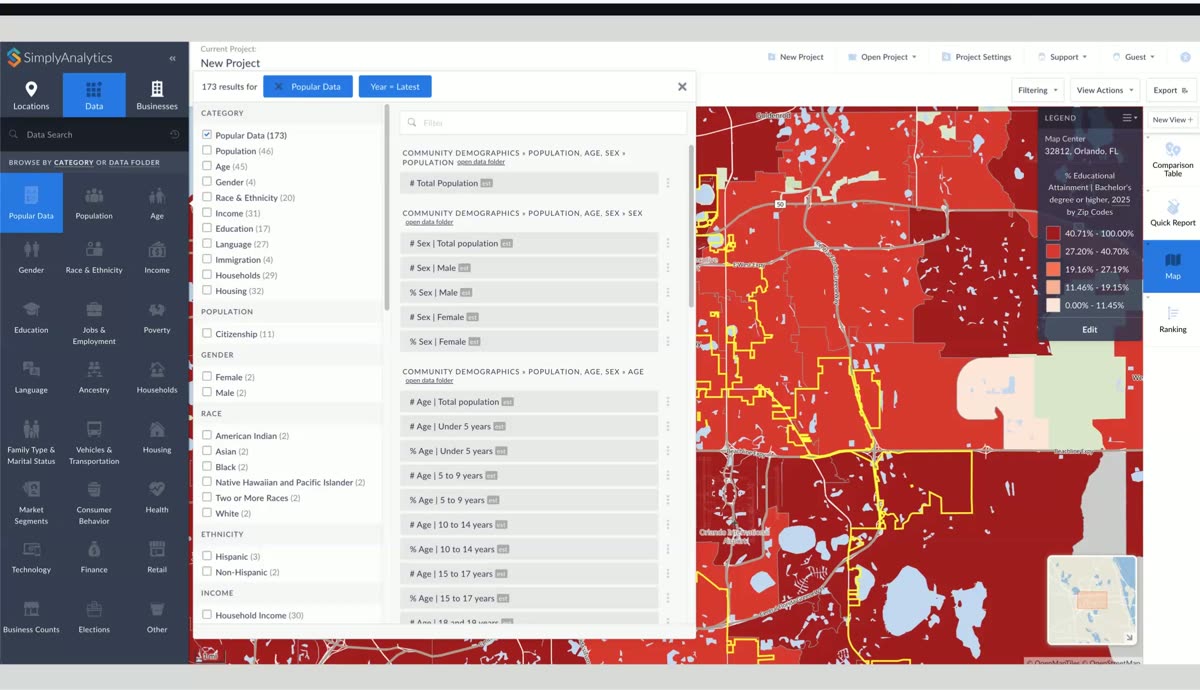This screenshot has width=1200, height=690.
Task: Check the Education (17) checkbox
Action: click(207, 228)
